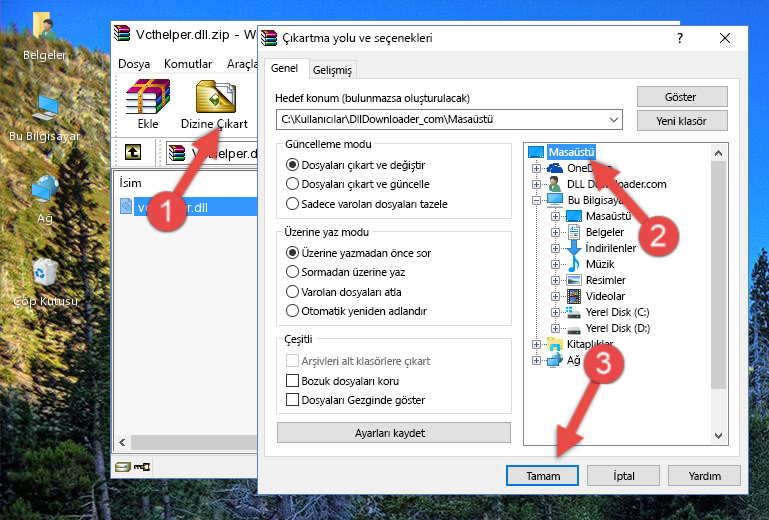Click the WinRAR list scroll-left arrow

click(x=122, y=442)
